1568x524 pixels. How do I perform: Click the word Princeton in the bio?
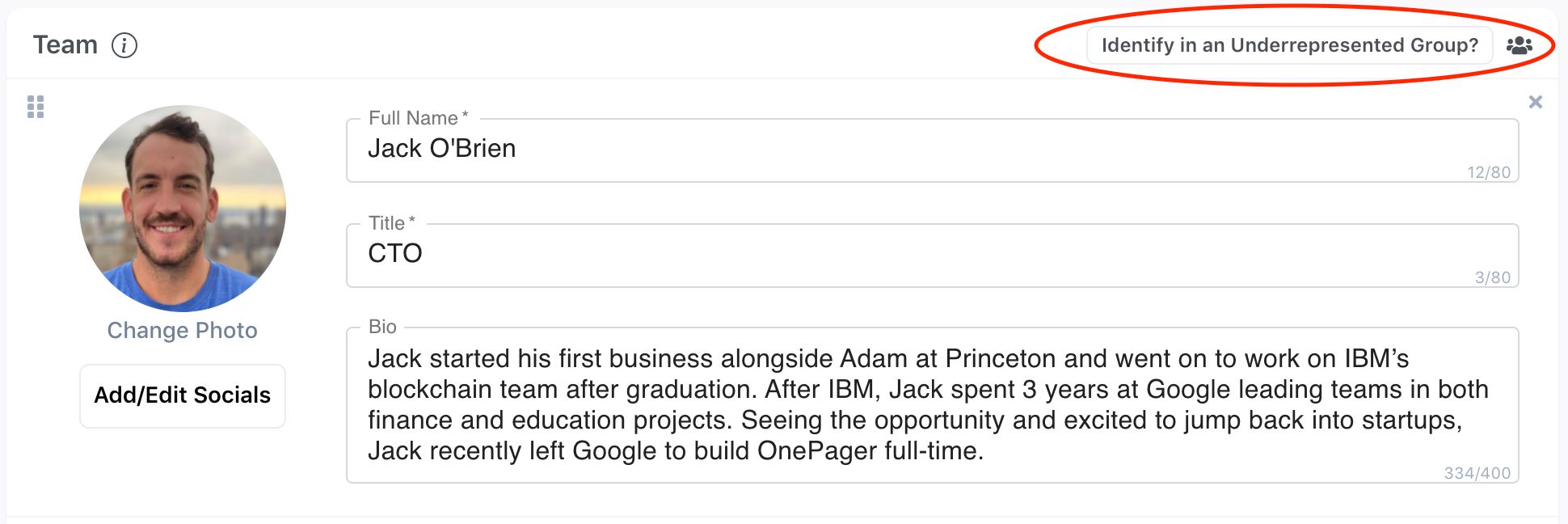pos(1001,358)
